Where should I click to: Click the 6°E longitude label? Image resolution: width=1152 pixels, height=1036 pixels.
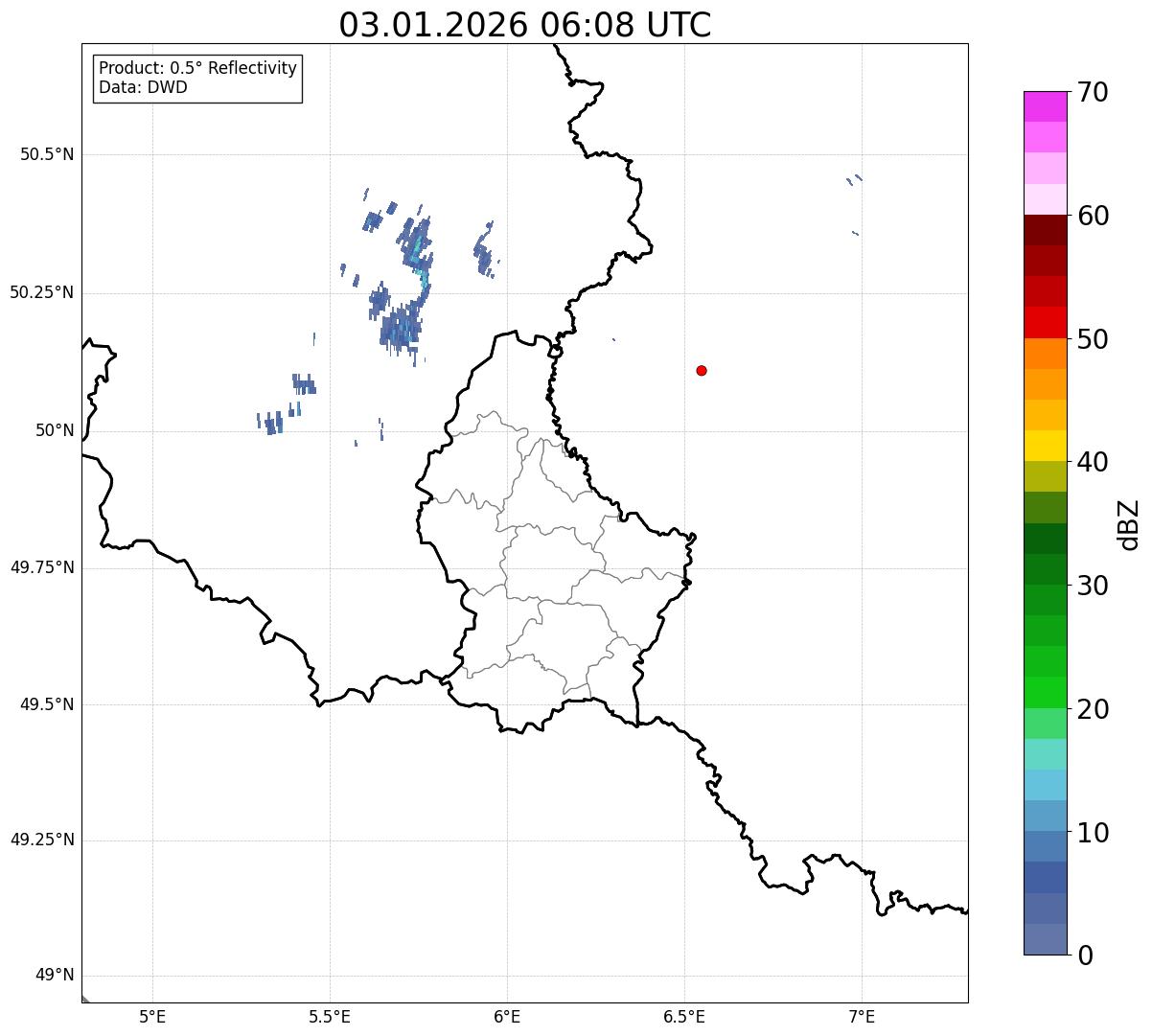507,1017
